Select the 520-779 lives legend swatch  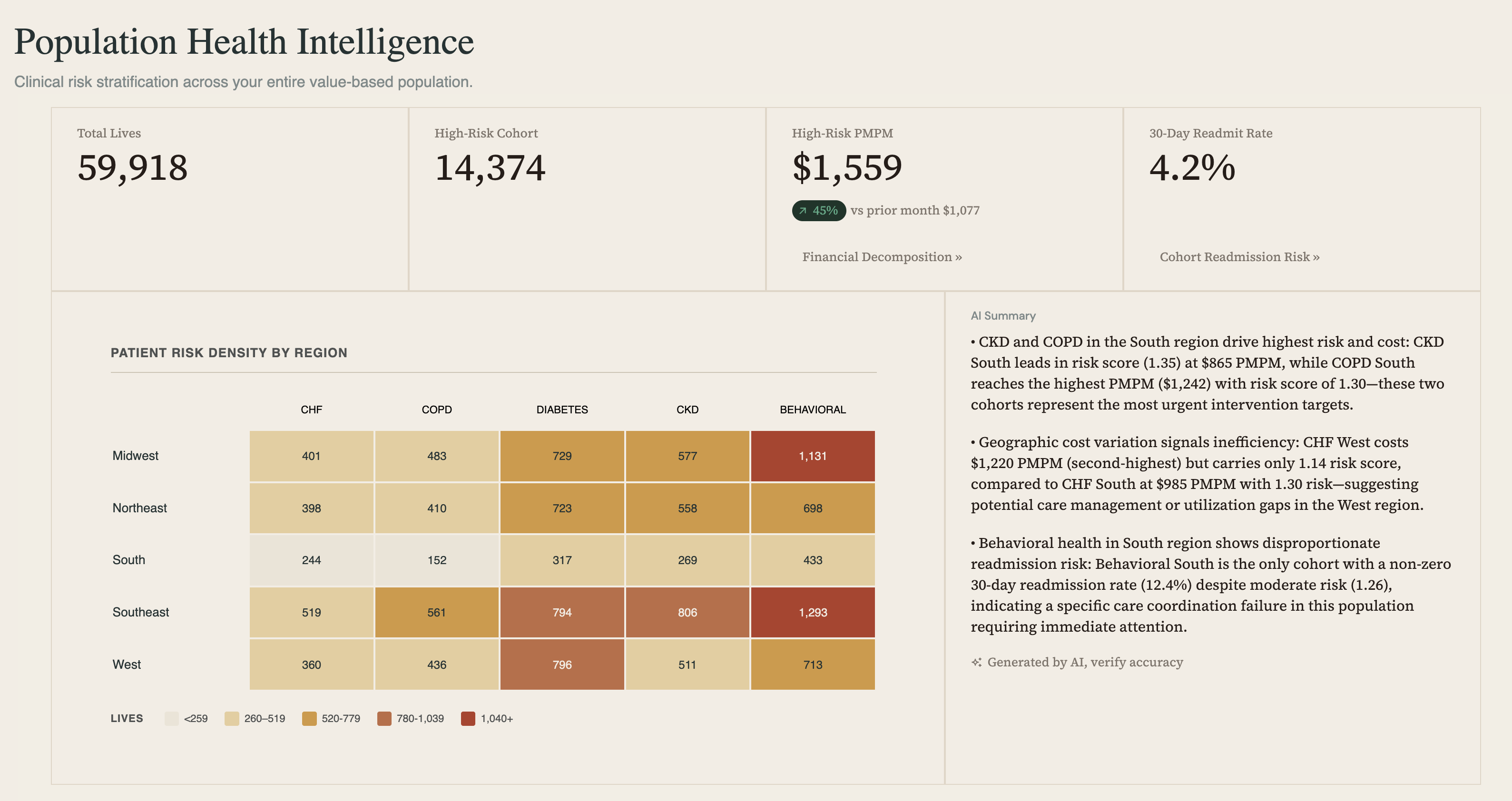pyautogui.click(x=309, y=718)
